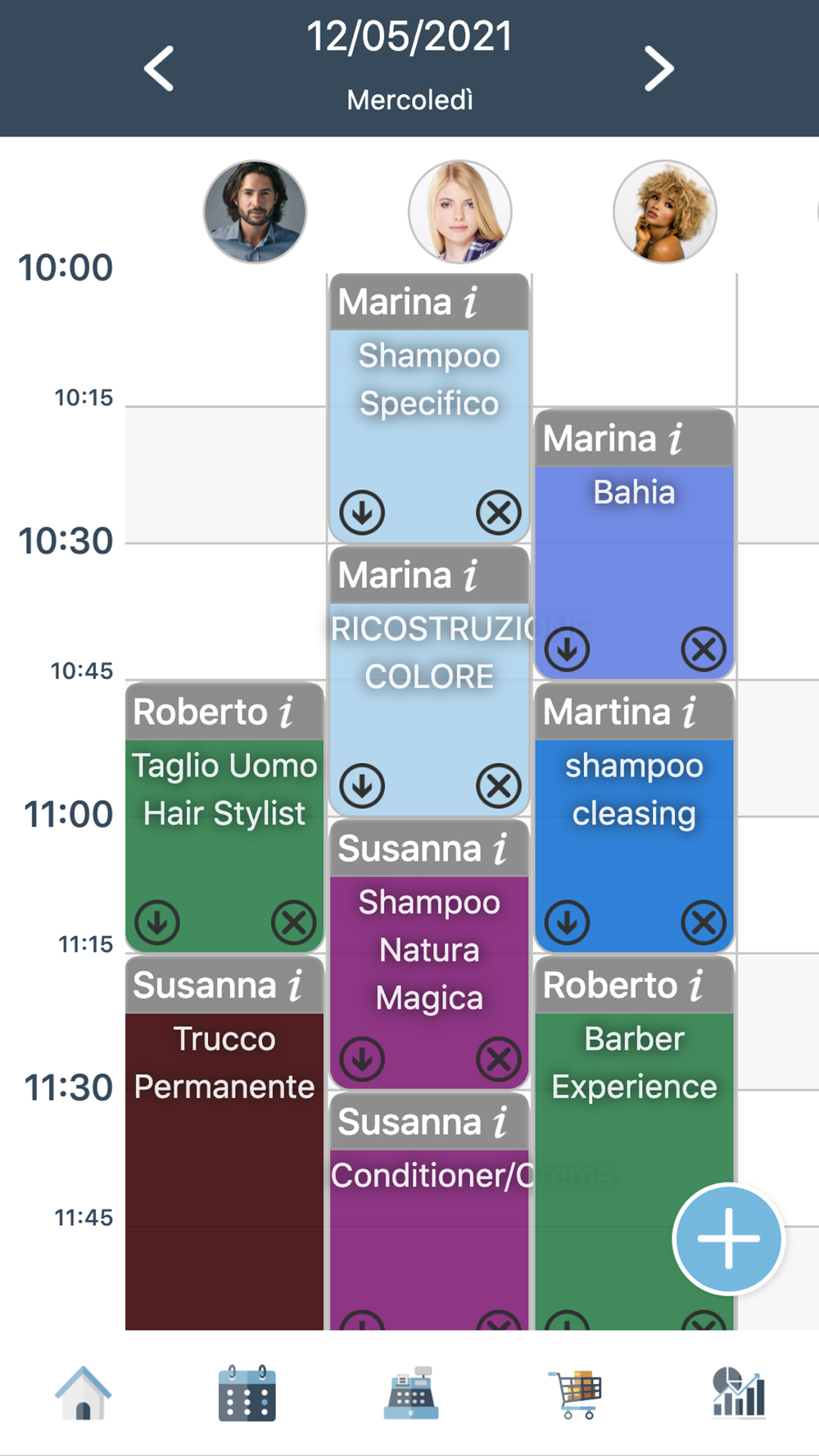Open the statistics chart icon

740,1392
